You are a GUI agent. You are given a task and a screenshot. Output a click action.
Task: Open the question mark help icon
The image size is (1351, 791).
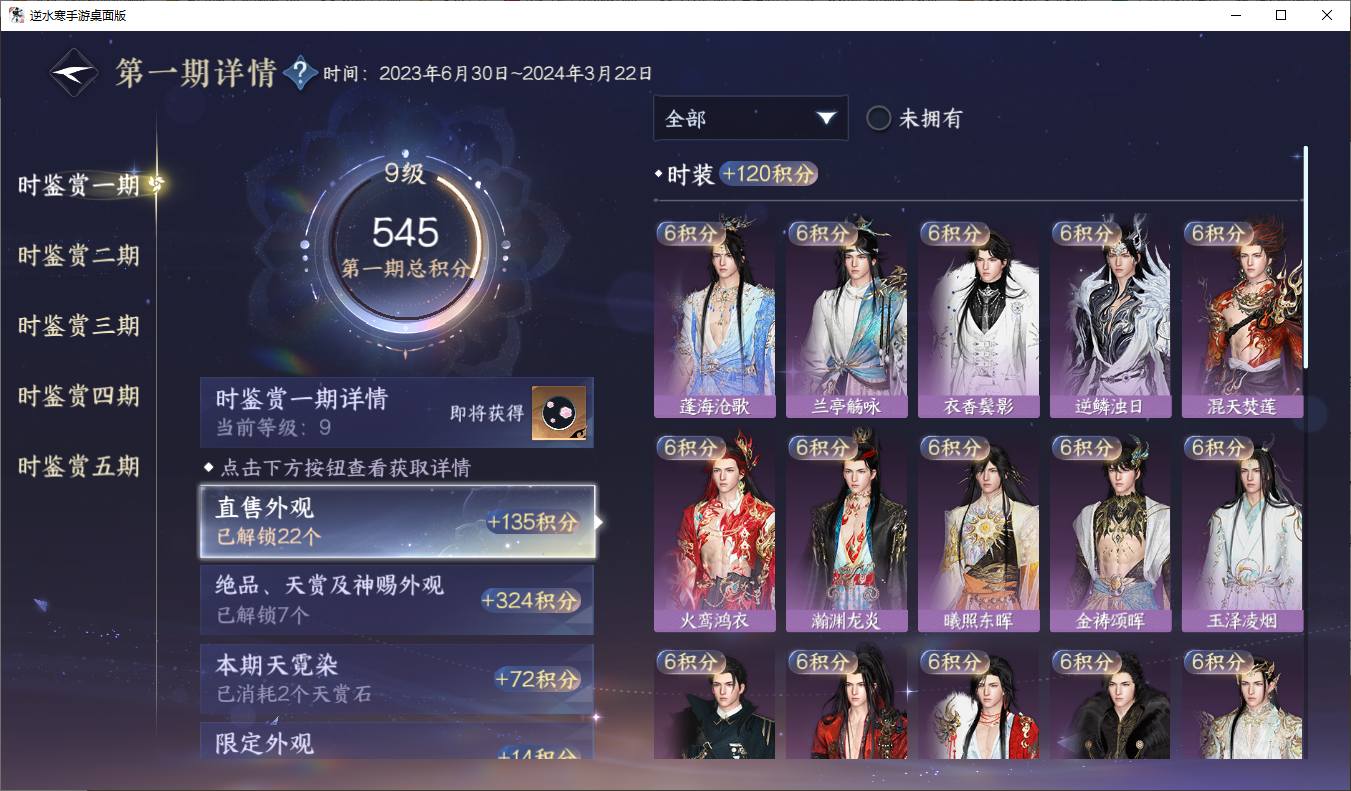[300, 73]
